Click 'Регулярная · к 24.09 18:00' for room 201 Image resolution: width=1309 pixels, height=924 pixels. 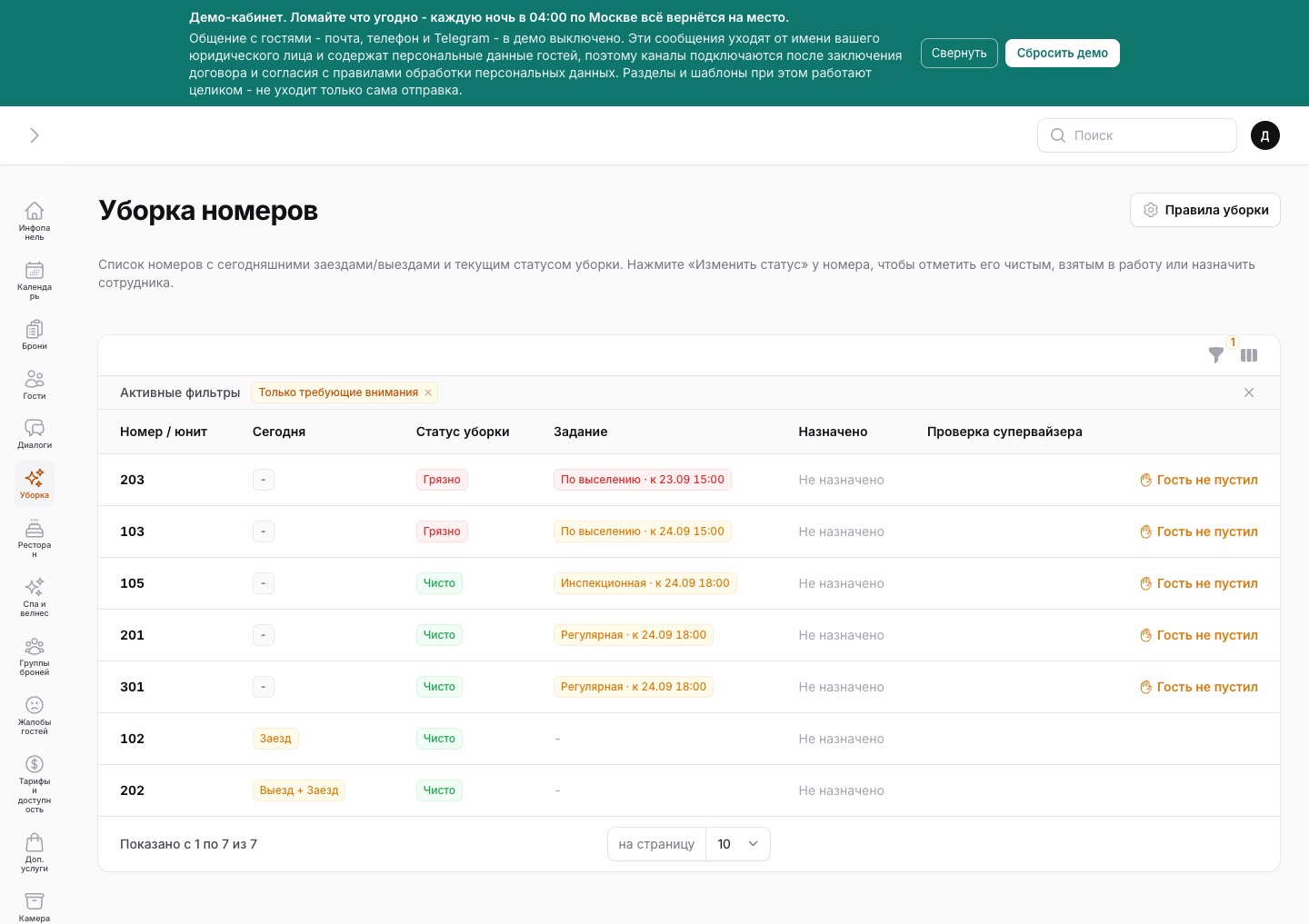click(x=634, y=635)
